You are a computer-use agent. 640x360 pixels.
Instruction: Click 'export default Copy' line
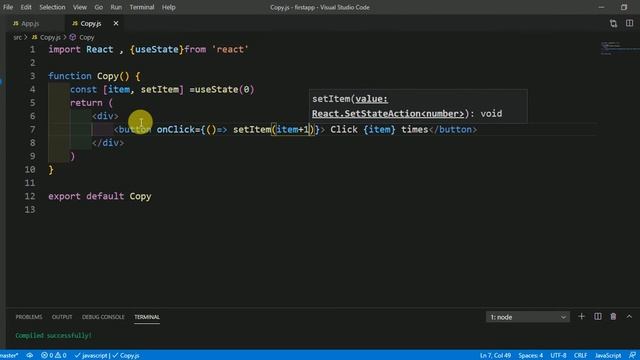coord(100,196)
